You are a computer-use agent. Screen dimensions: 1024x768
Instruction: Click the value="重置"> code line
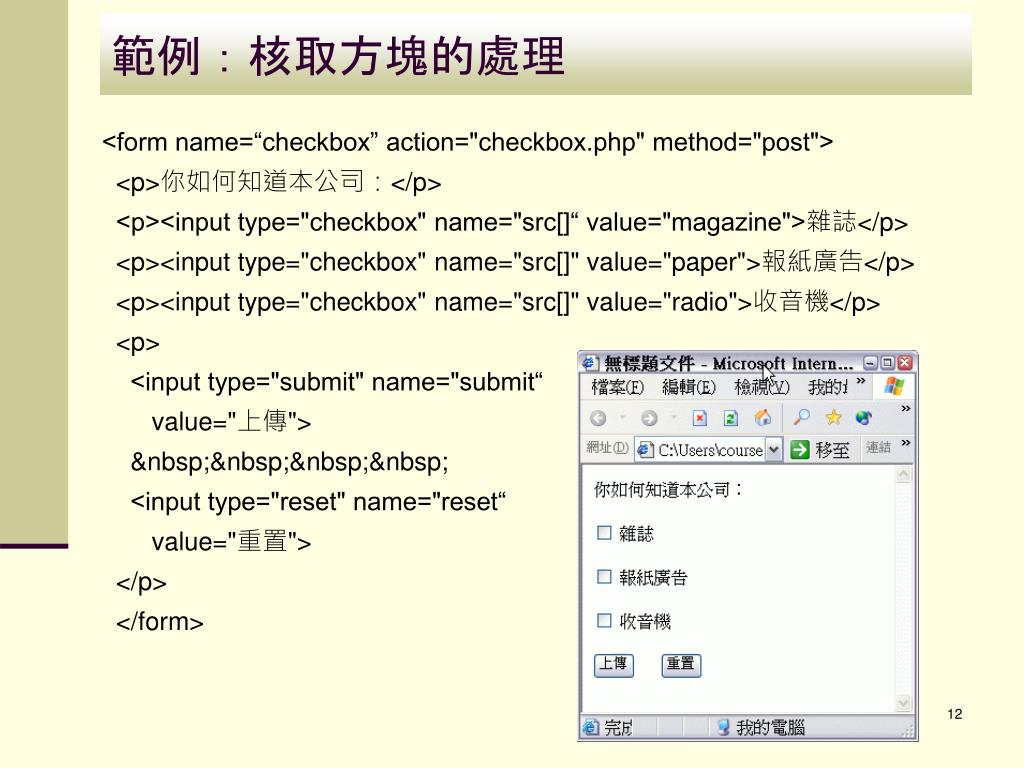pyautogui.click(x=231, y=541)
